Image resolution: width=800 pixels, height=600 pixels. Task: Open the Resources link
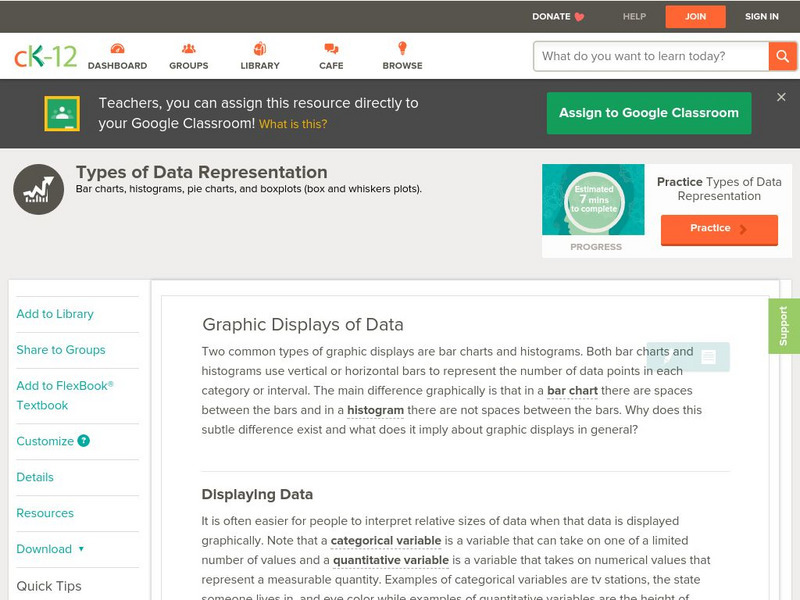(x=45, y=513)
